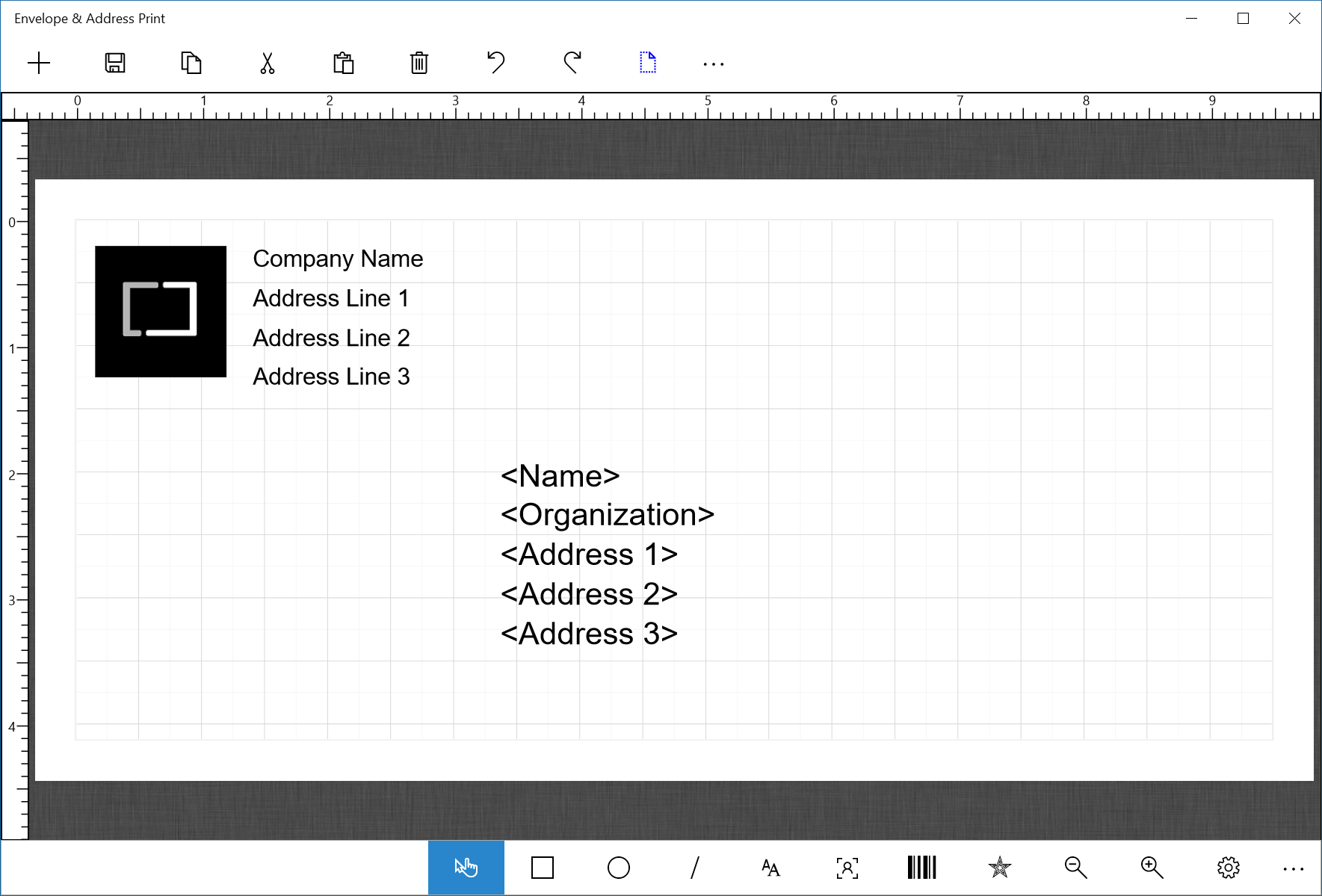Zoom in on the canvas

[x=1152, y=868]
